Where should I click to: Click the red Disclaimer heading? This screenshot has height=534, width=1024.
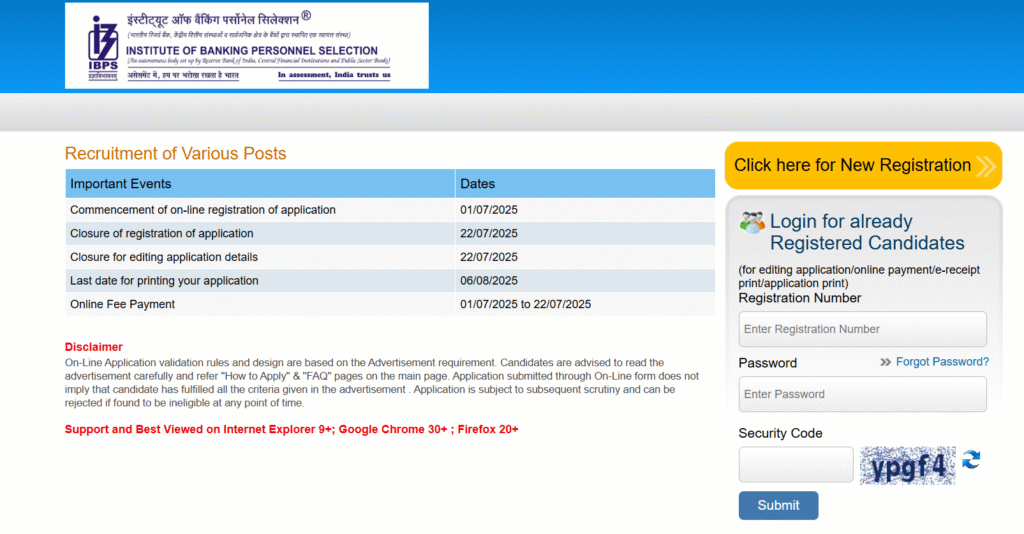point(93,347)
